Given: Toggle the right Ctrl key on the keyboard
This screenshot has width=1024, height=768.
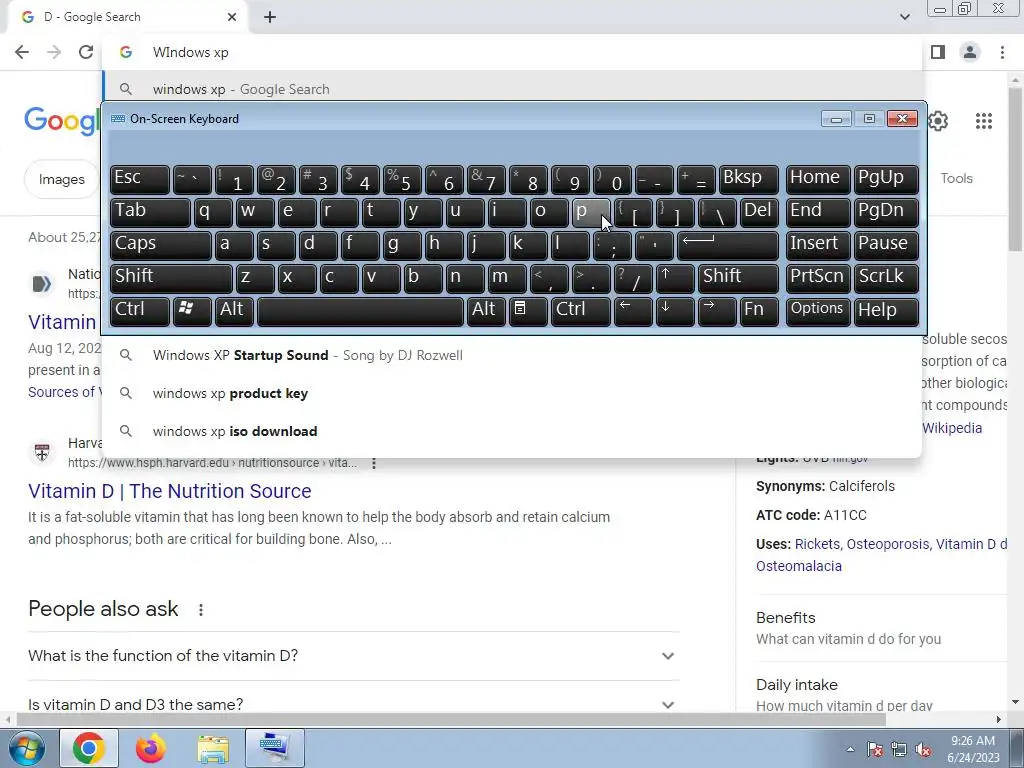Looking at the screenshot, I should tap(581, 310).
